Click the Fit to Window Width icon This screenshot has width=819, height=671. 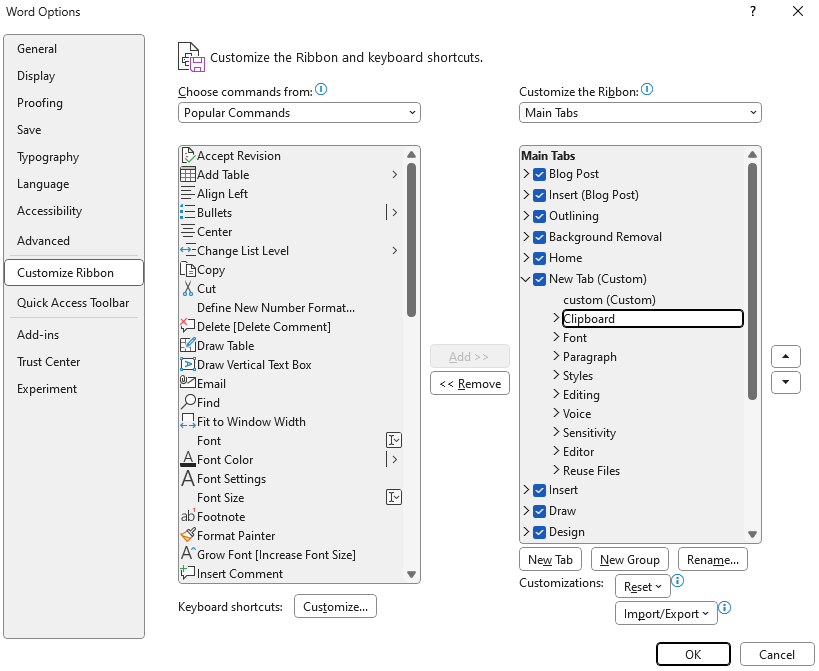click(188, 421)
